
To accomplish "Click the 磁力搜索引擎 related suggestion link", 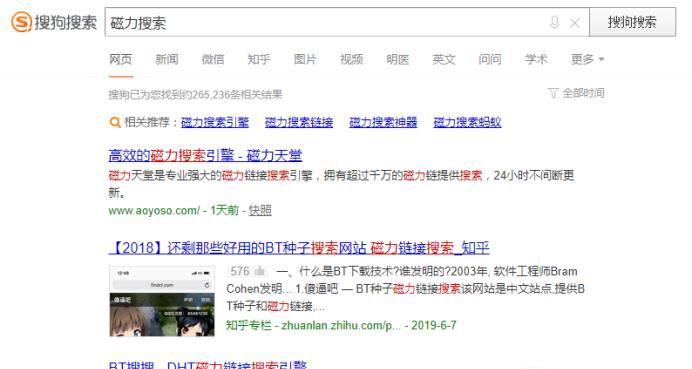I will click(215, 122).
